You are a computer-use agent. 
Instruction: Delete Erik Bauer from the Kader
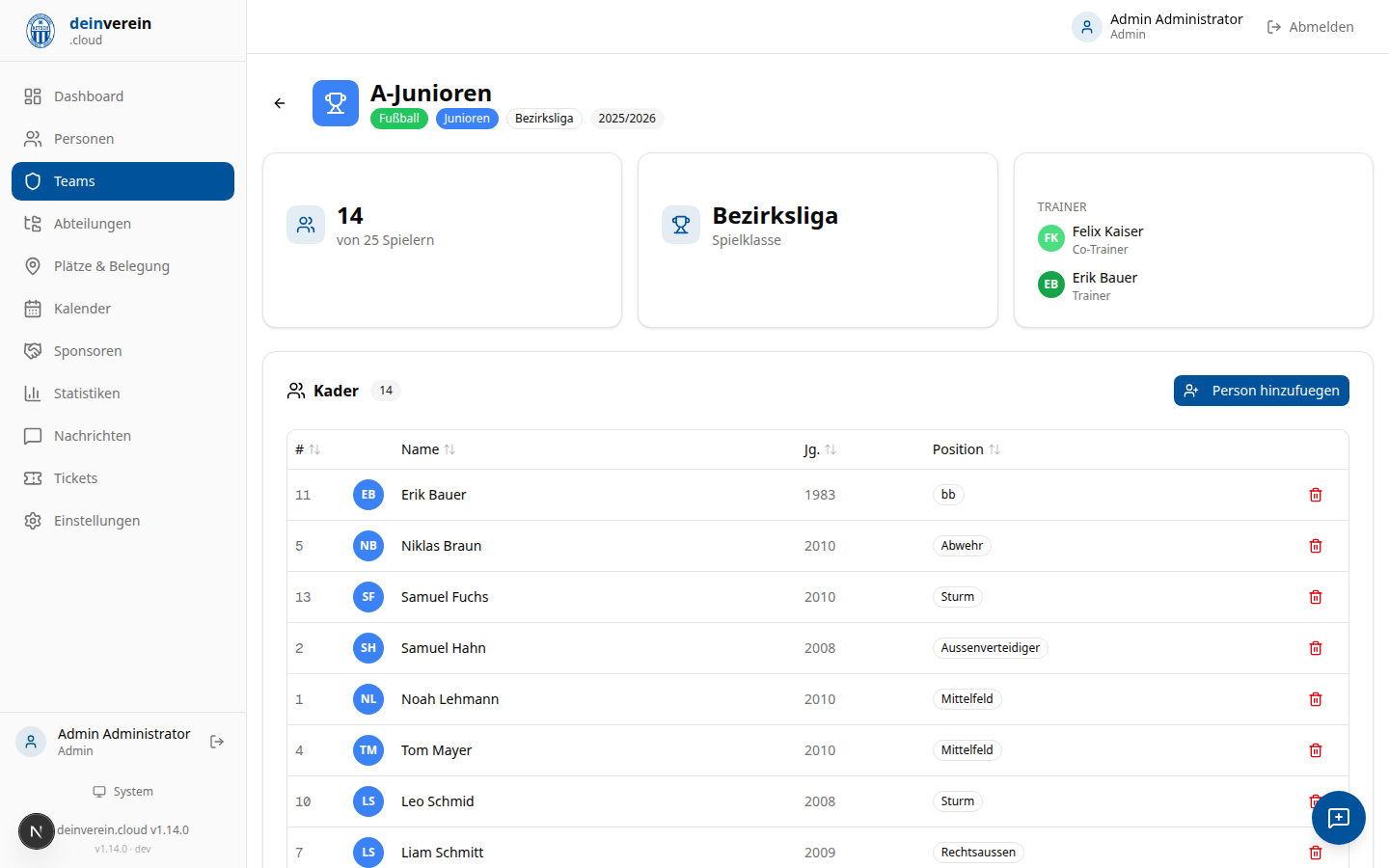(x=1315, y=495)
